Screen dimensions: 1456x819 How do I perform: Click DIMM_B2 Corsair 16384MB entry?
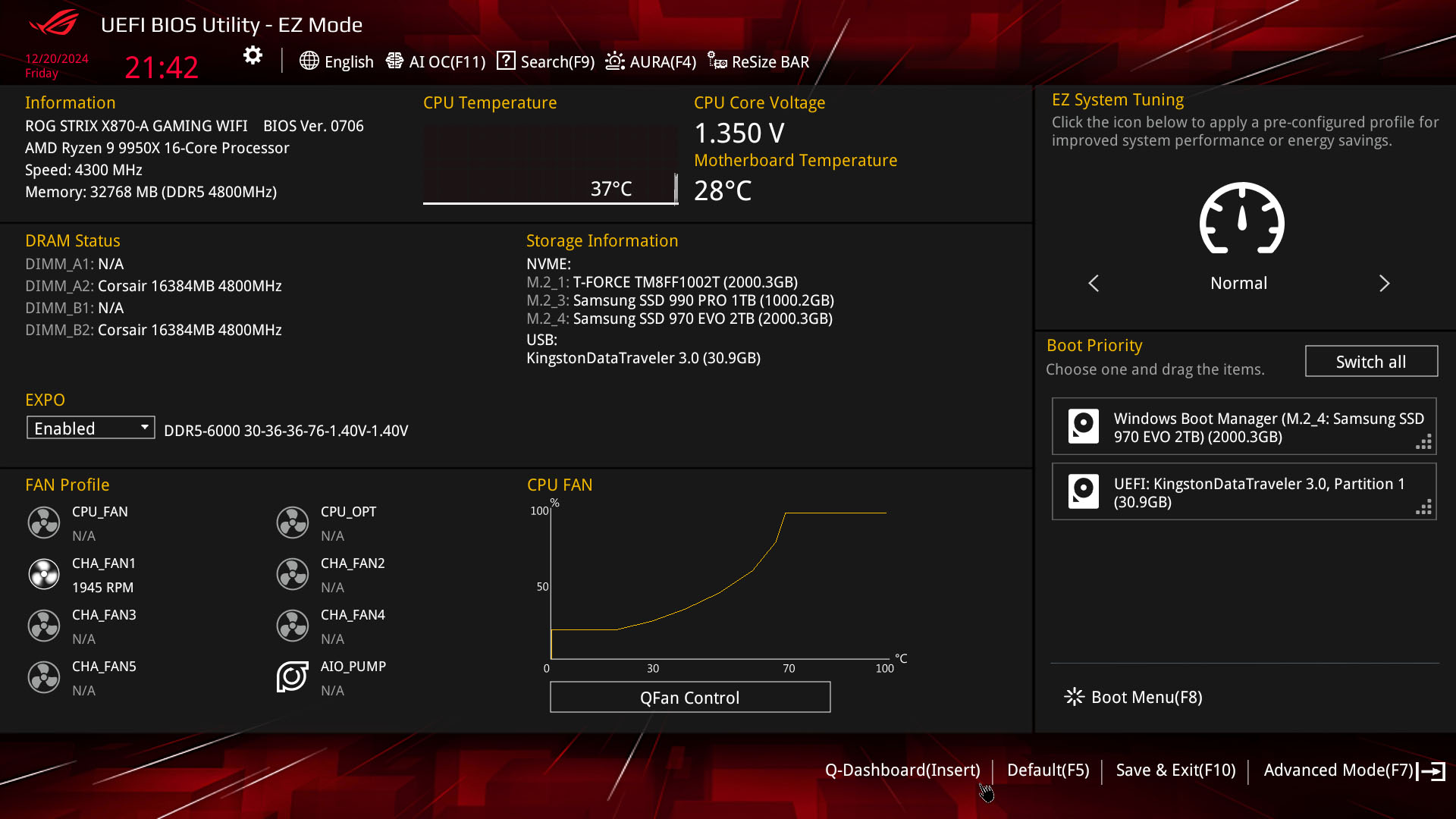tap(153, 330)
